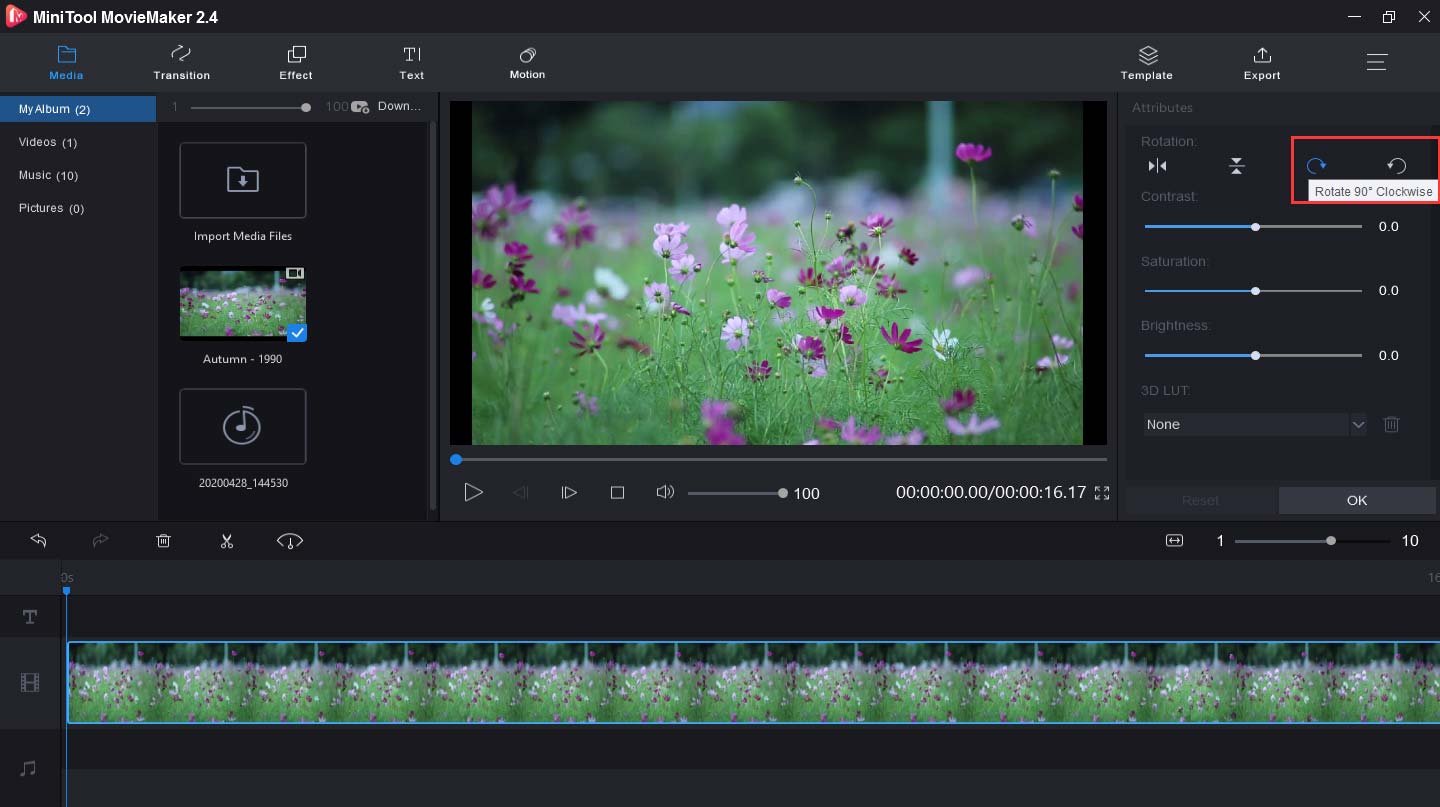This screenshot has height=807, width=1440.
Task: Toggle the checkmark on Autumn - 1990
Action: click(x=297, y=333)
